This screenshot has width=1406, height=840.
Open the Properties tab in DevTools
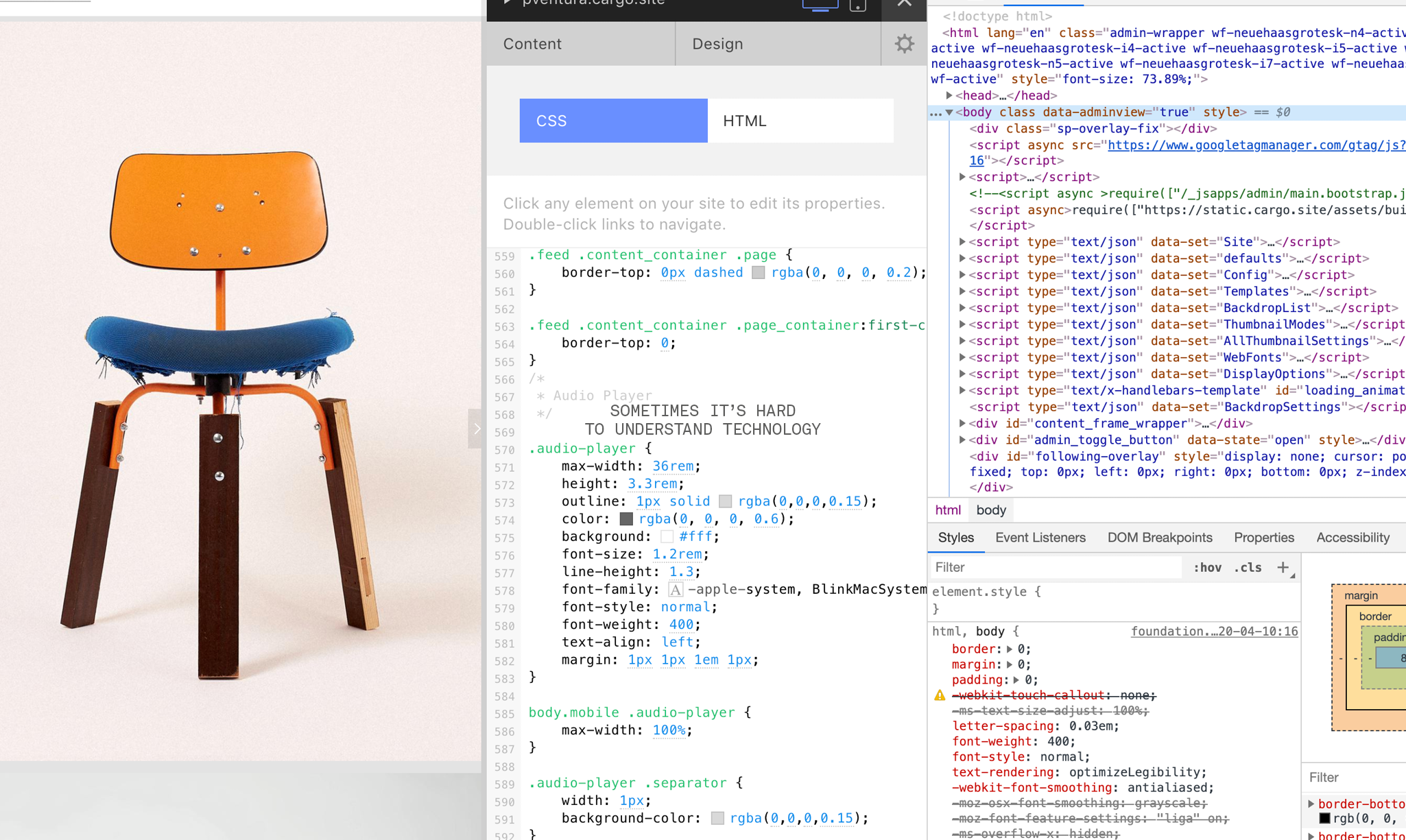(x=1263, y=538)
